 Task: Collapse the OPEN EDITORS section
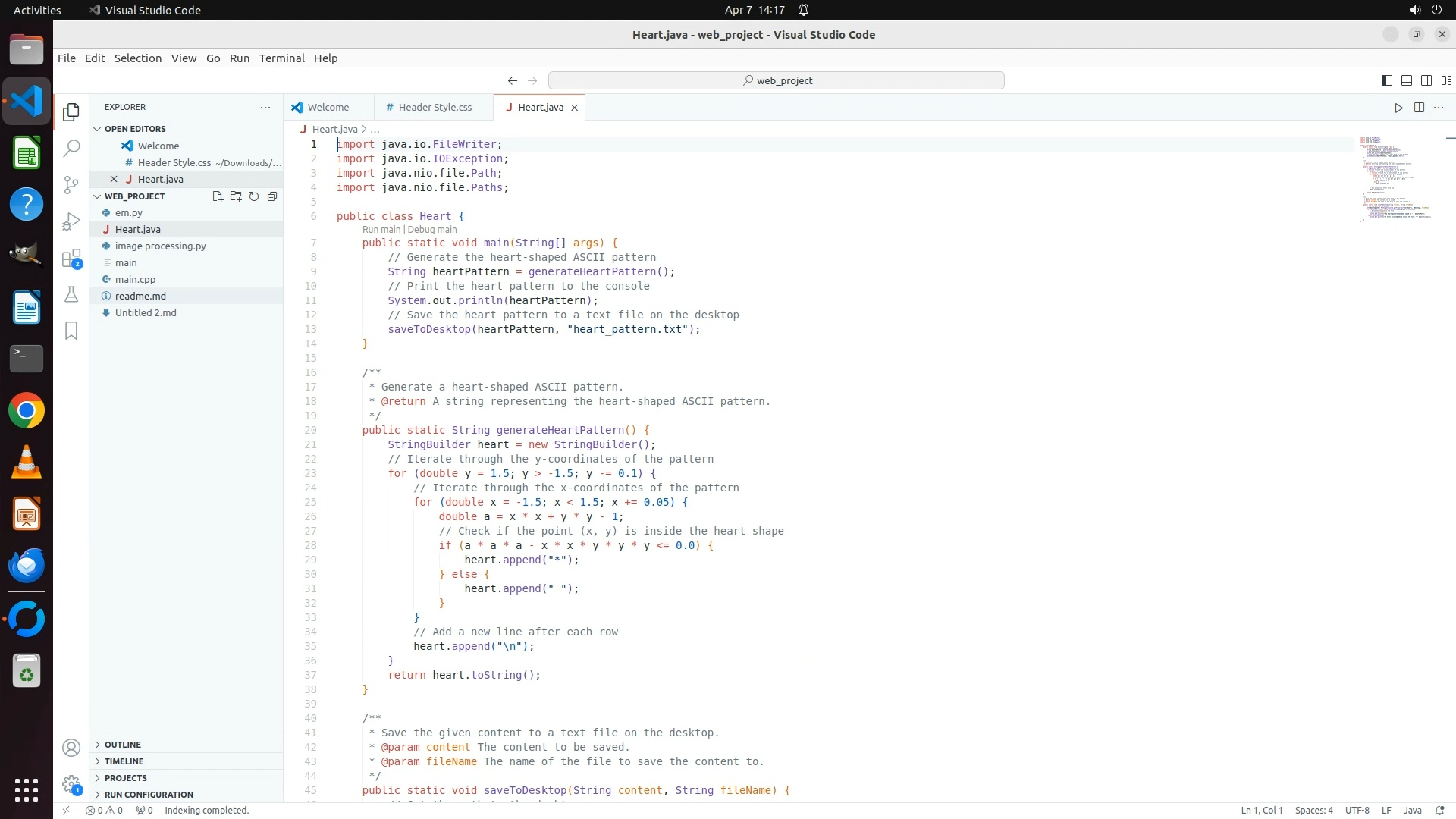click(134, 129)
